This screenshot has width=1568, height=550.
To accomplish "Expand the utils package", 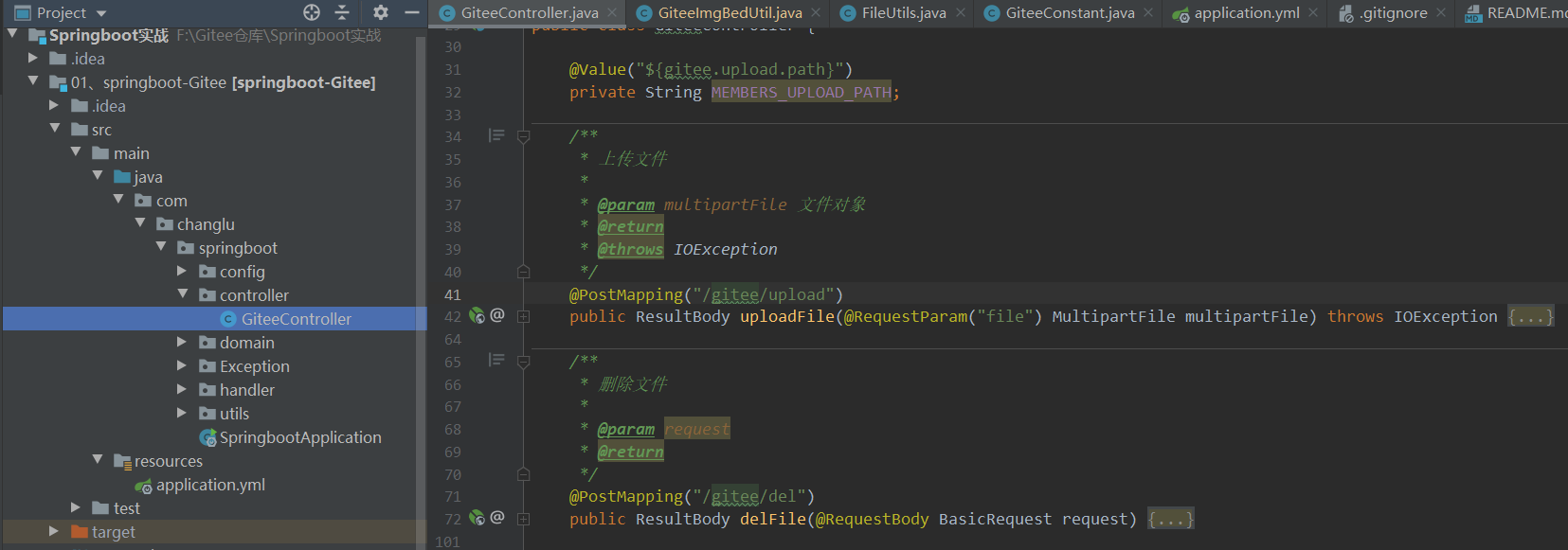I will [x=183, y=413].
